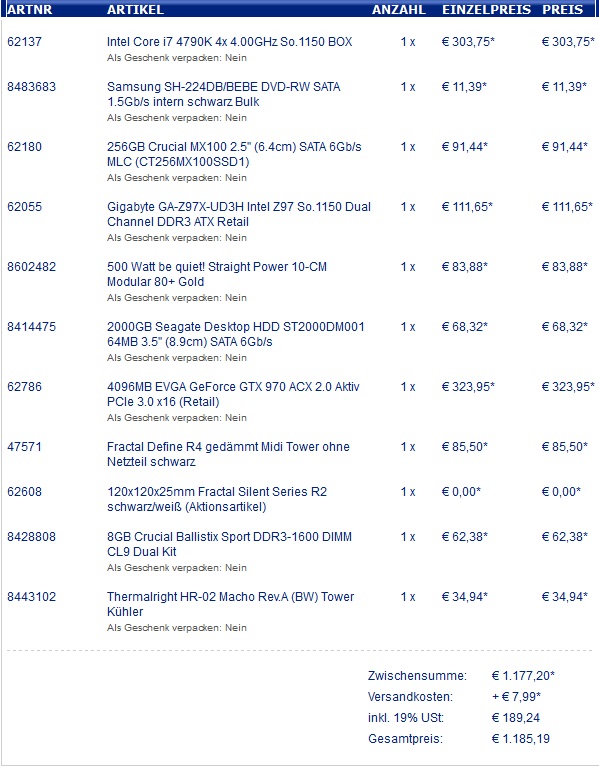Click the Zwischensumme value € 1.177,20

coord(523,675)
